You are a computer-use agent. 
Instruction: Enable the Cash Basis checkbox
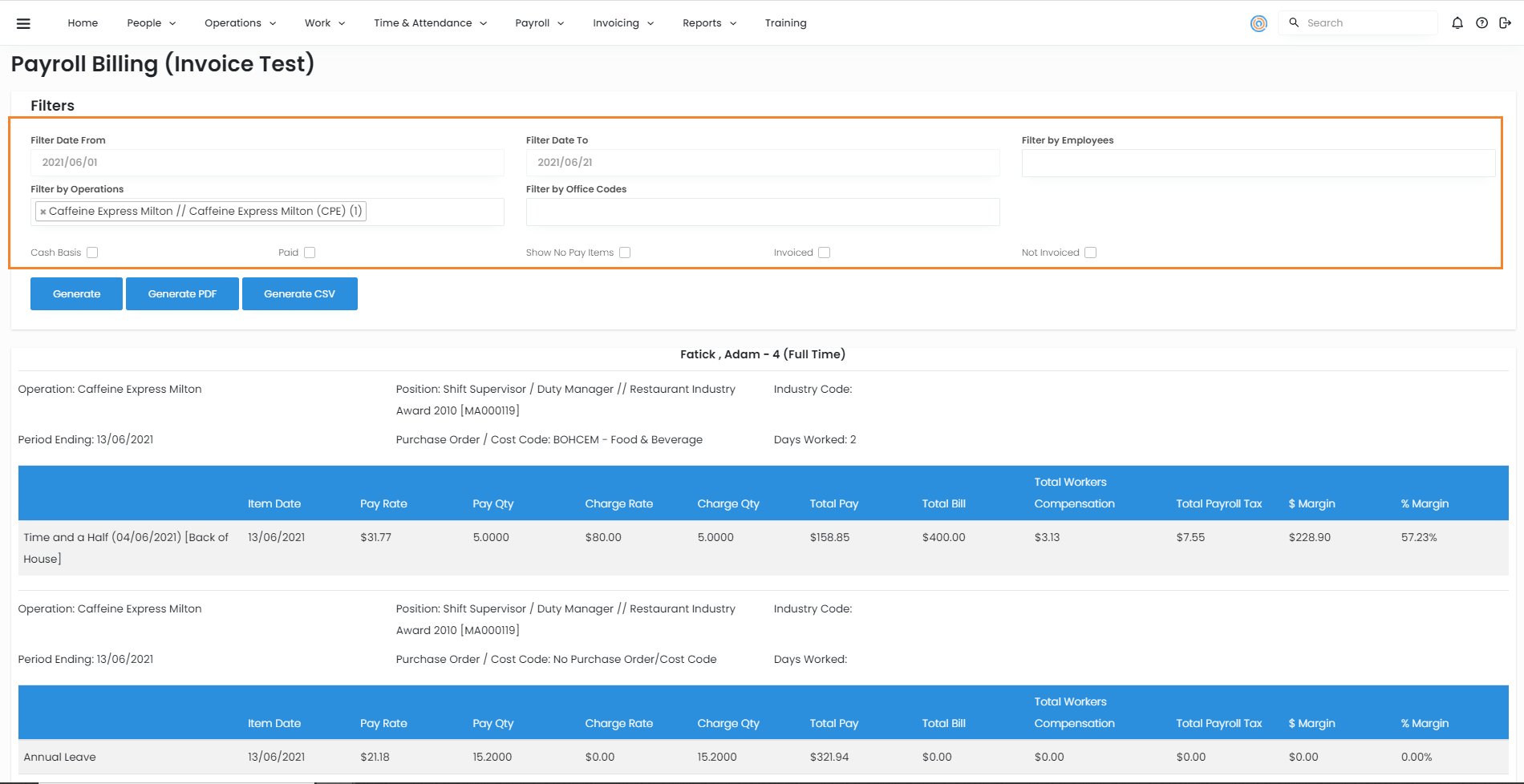click(92, 253)
